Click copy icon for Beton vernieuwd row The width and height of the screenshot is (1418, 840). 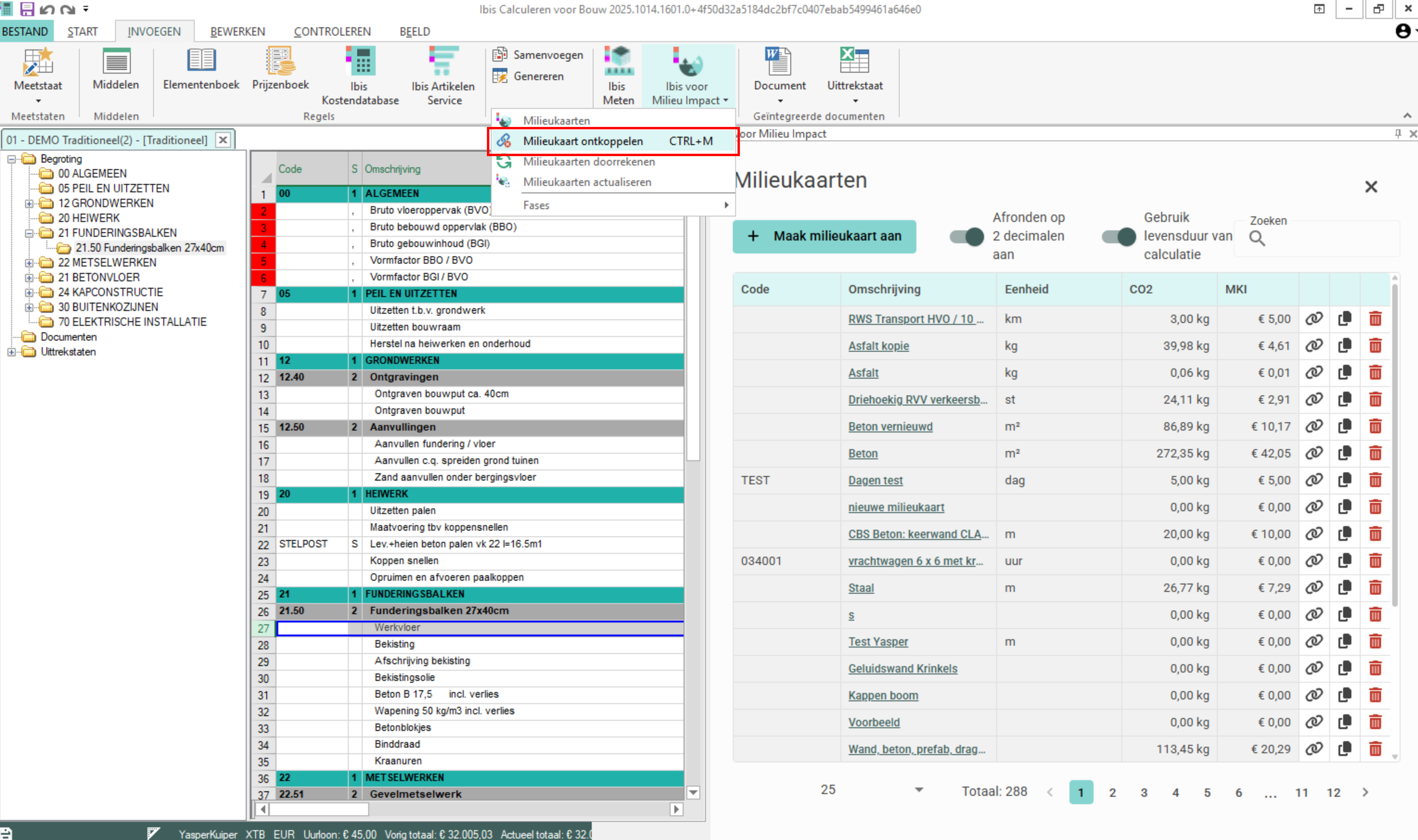1344,426
